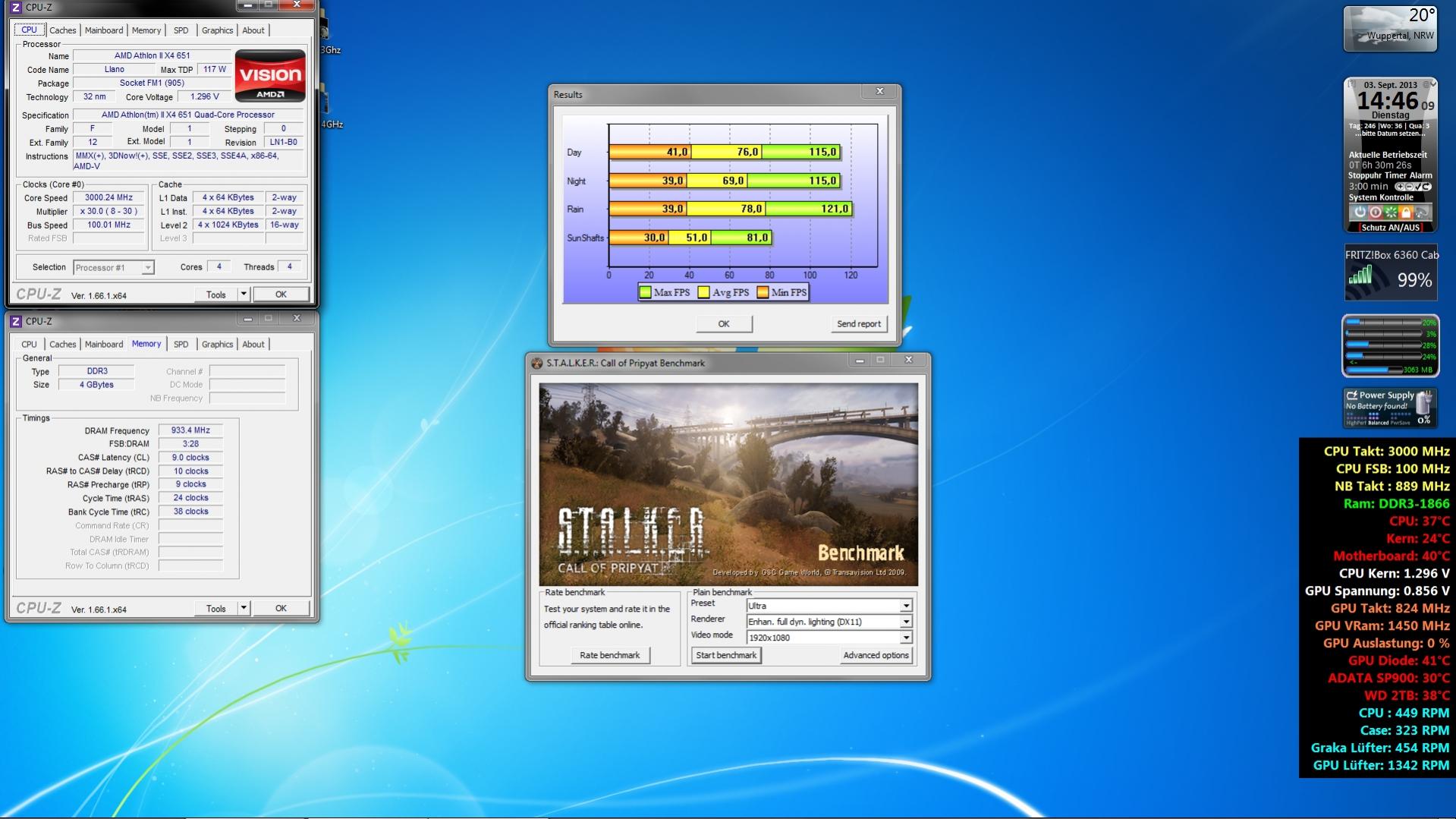Screen dimensions: 1456x819
Task: Switch to Mainboard tab in upper CPU-Z window
Action: [104, 30]
